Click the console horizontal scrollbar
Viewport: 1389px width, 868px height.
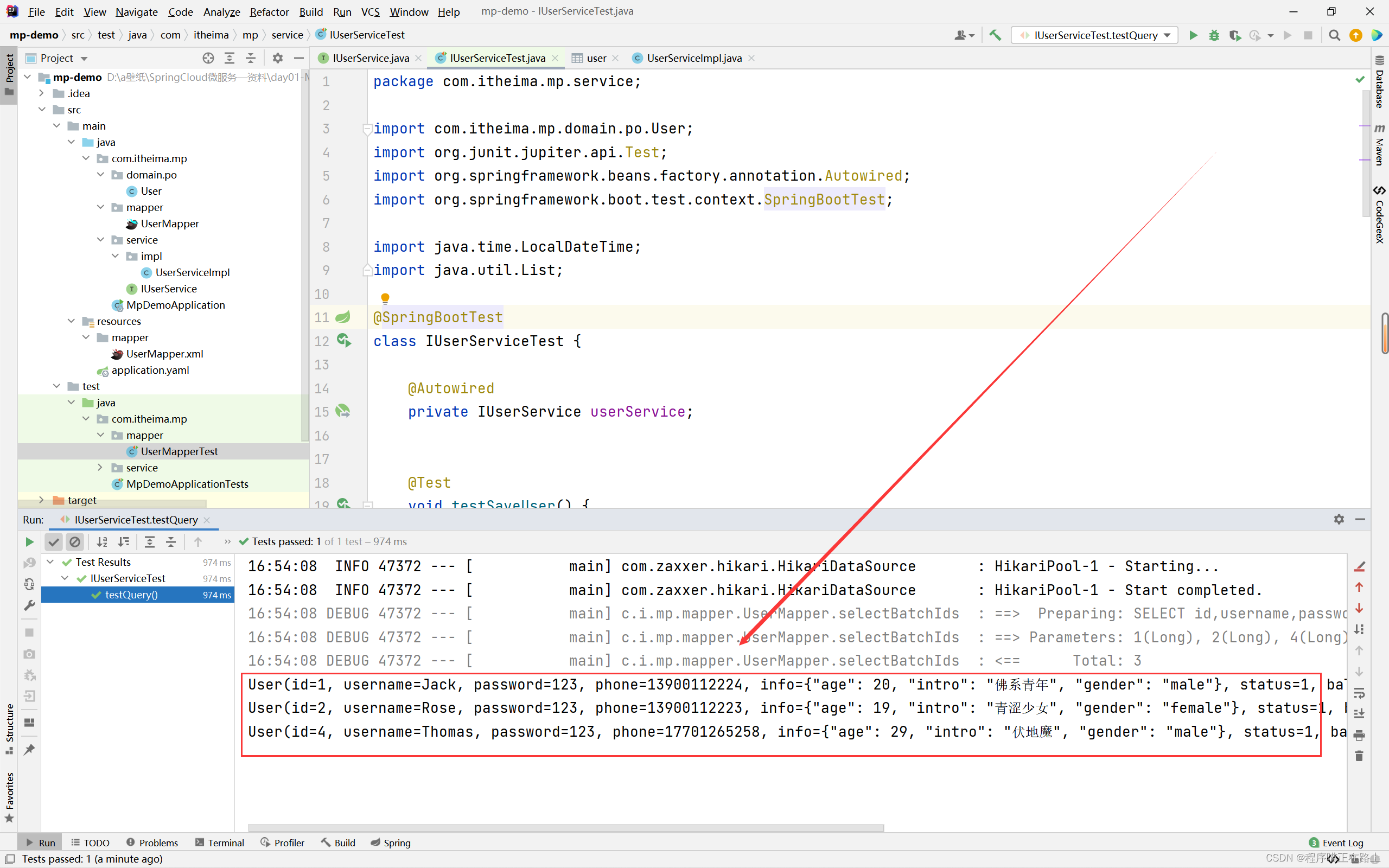(x=565, y=828)
